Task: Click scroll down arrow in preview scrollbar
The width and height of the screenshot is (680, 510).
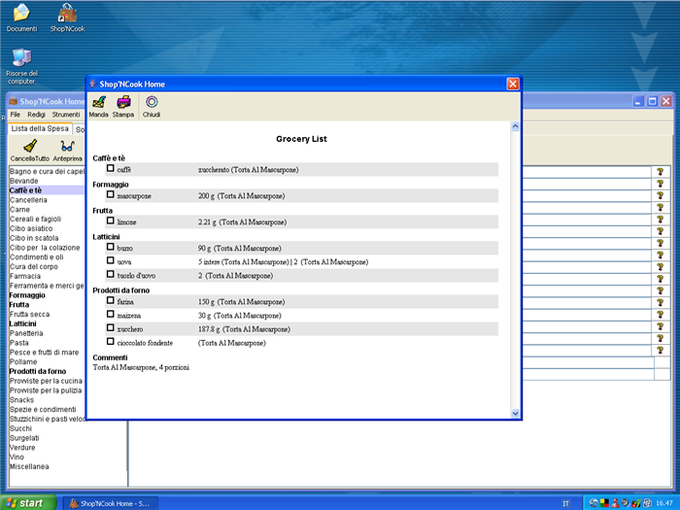Action: [515, 413]
